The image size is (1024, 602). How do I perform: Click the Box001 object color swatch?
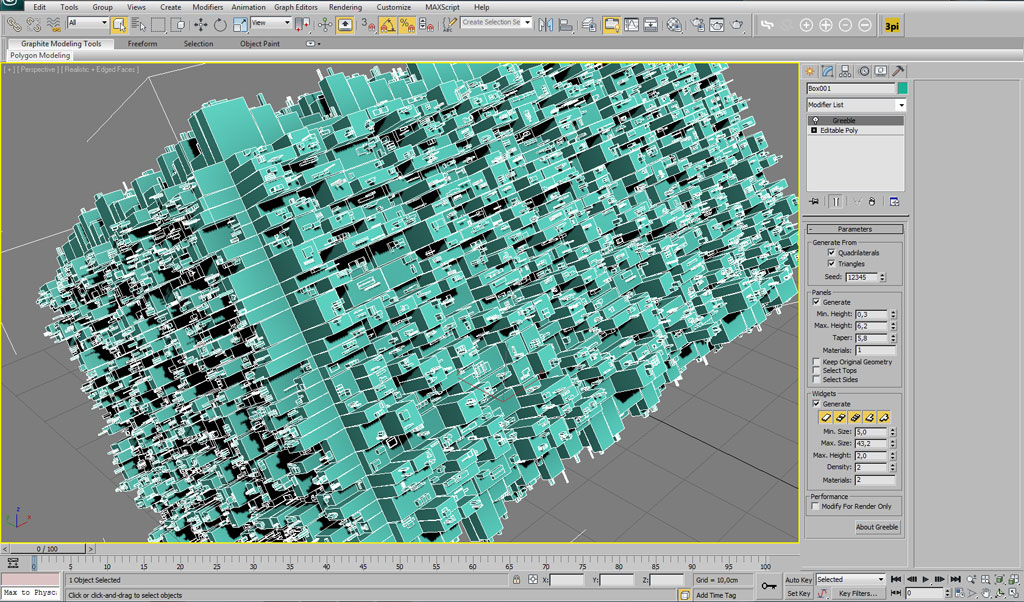[x=902, y=88]
